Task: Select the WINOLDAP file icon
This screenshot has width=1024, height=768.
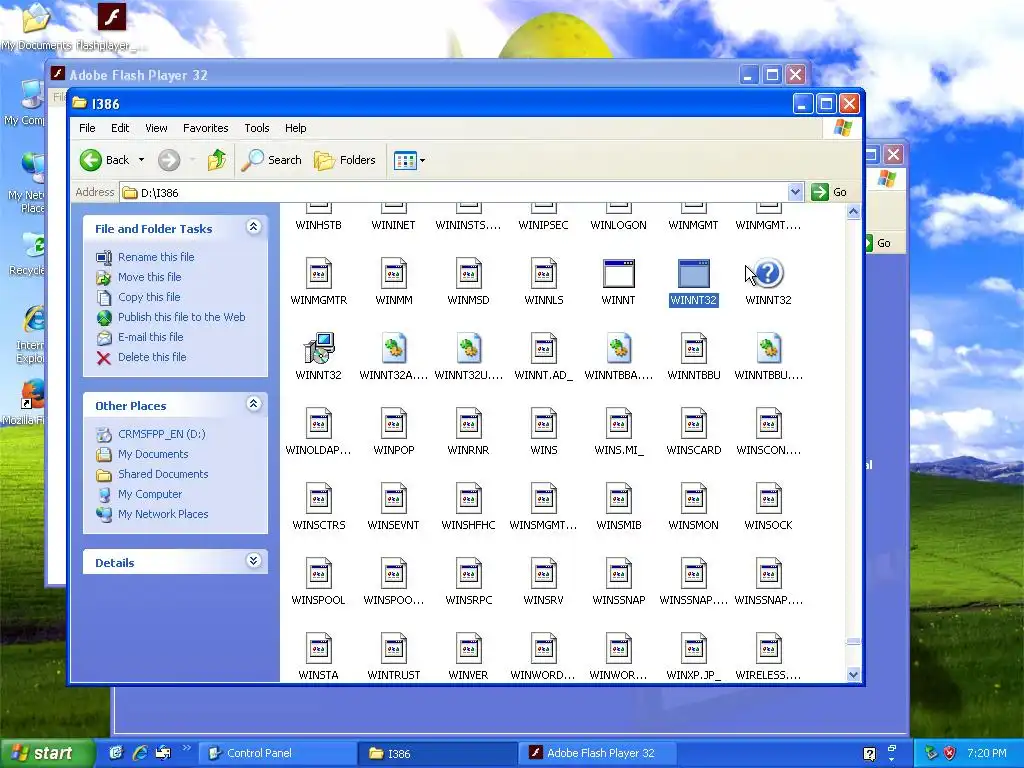Action: [319, 423]
